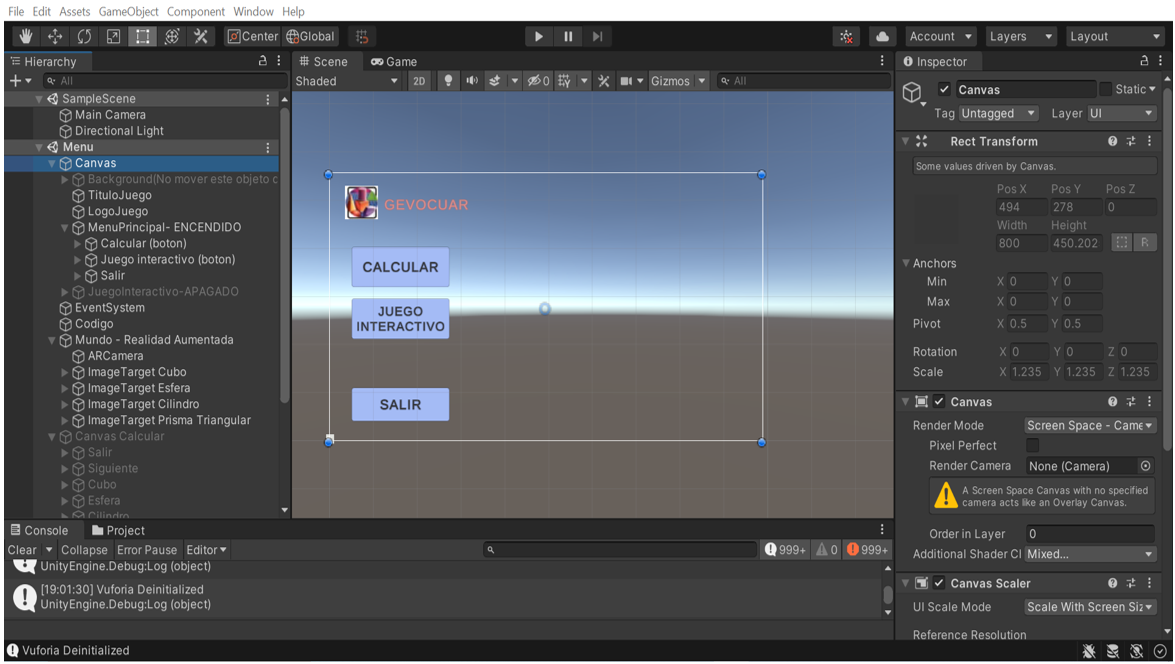
Task: Activate the Rect Transform tool
Action: [143, 36]
